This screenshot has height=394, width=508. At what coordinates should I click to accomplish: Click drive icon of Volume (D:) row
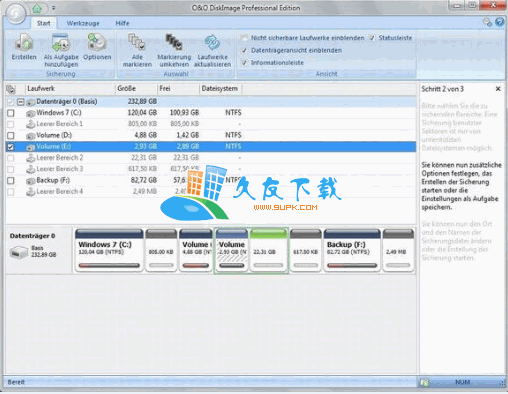point(31,136)
